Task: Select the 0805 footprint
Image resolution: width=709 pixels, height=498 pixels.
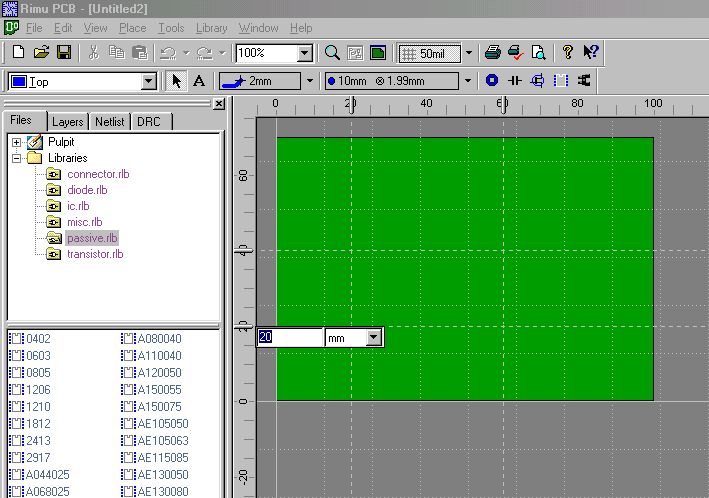Action: pyautogui.click(x=38, y=373)
